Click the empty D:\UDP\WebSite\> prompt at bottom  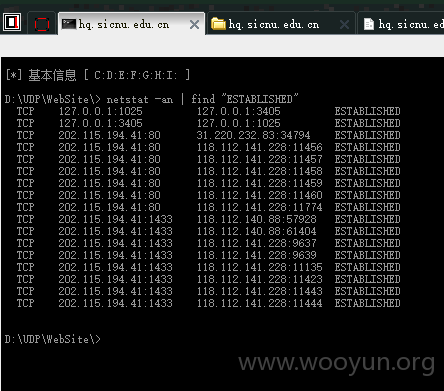pos(53,339)
